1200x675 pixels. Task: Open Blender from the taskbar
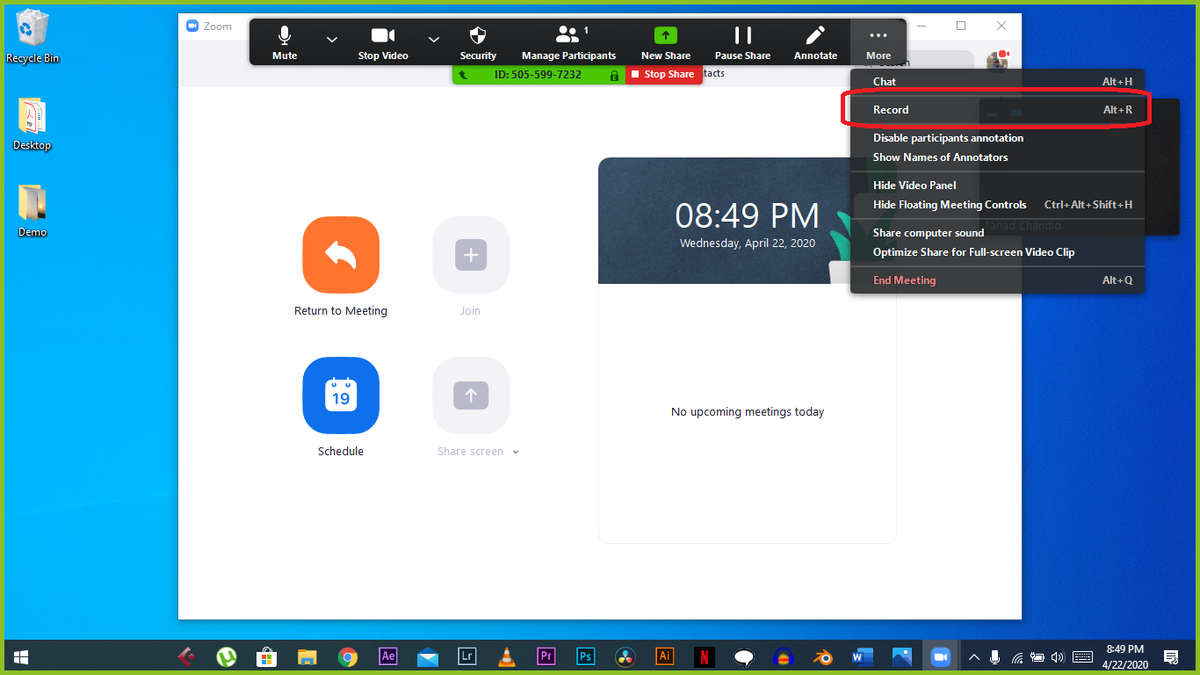coord(822,657)
